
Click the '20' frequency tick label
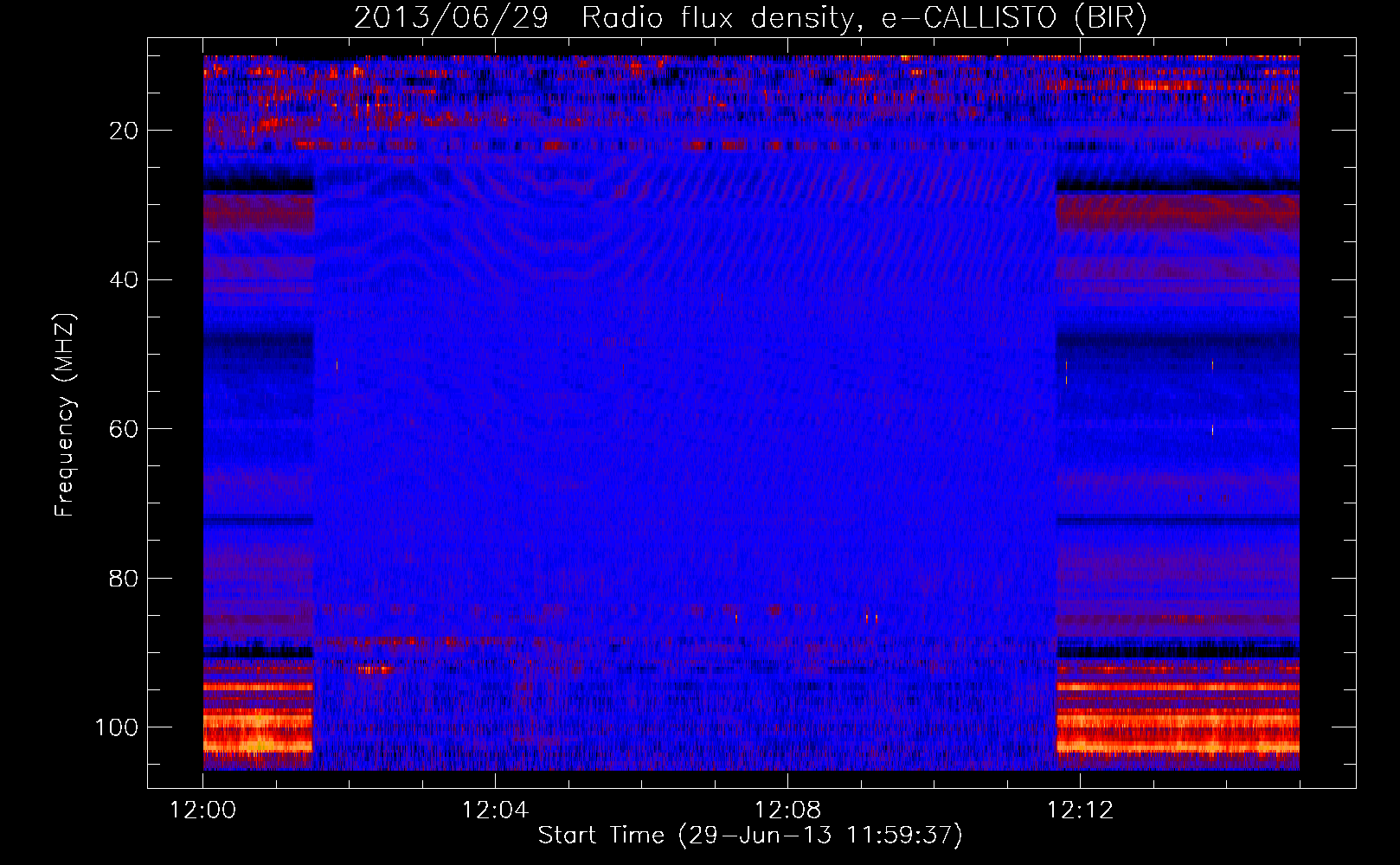click(124, 131)
